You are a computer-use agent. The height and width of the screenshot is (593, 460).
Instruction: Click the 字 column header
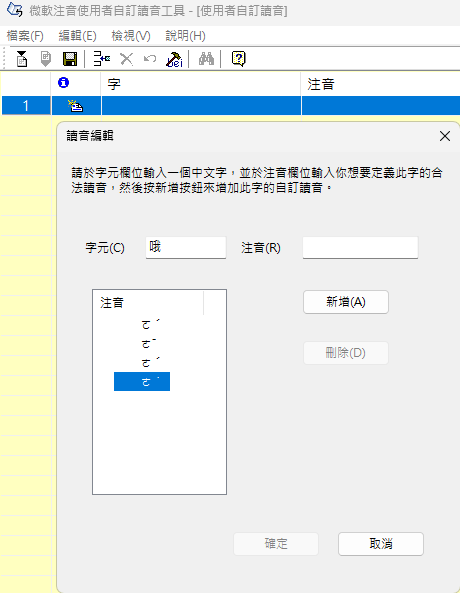(200, 84)
